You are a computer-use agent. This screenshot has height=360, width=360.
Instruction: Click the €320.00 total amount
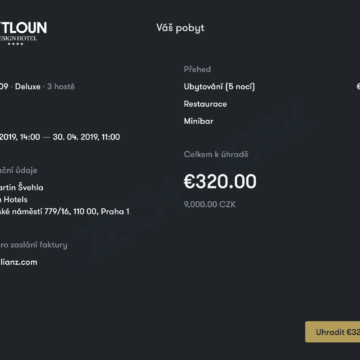pyautogui.click(x=220, y=181)
